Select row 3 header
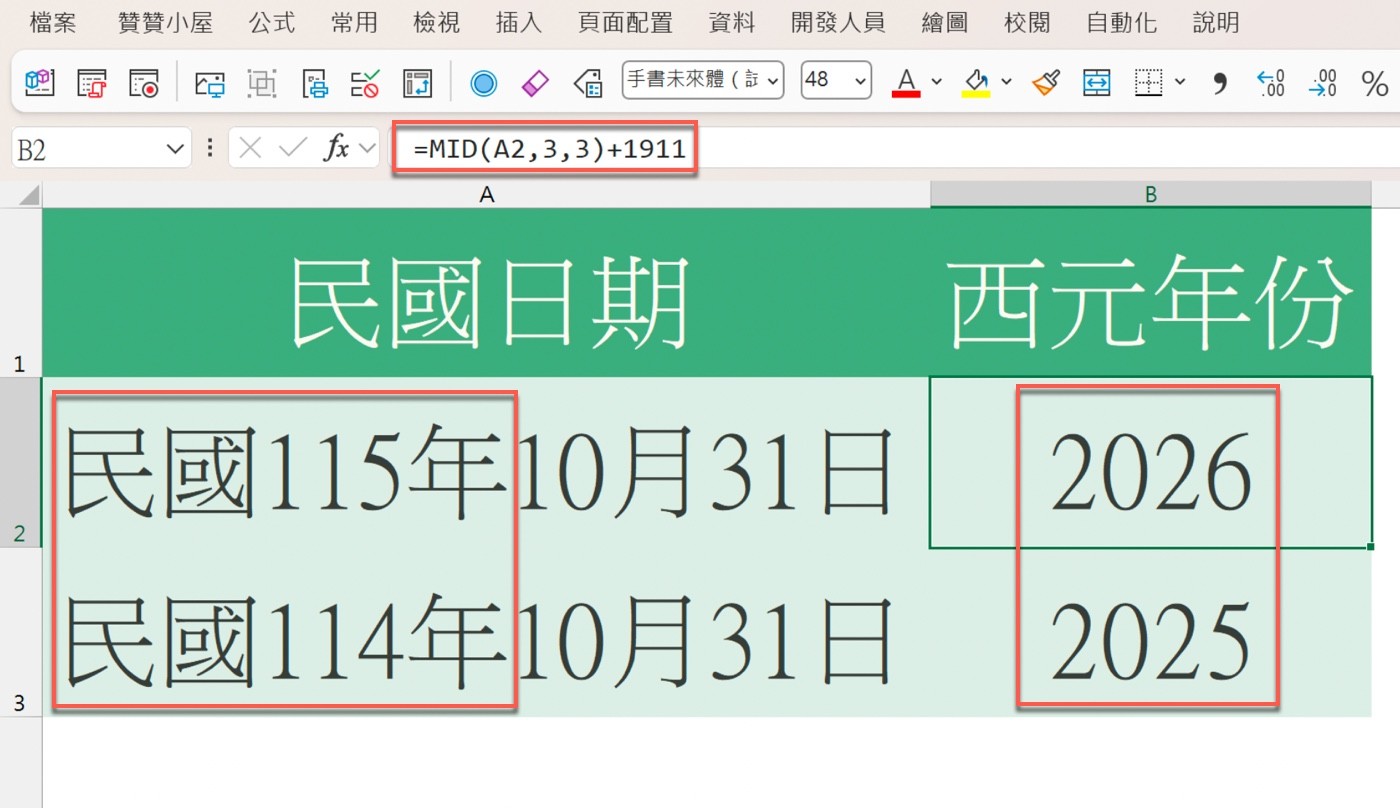Screen dimensions: 1400x808 (x=21, y=632)
